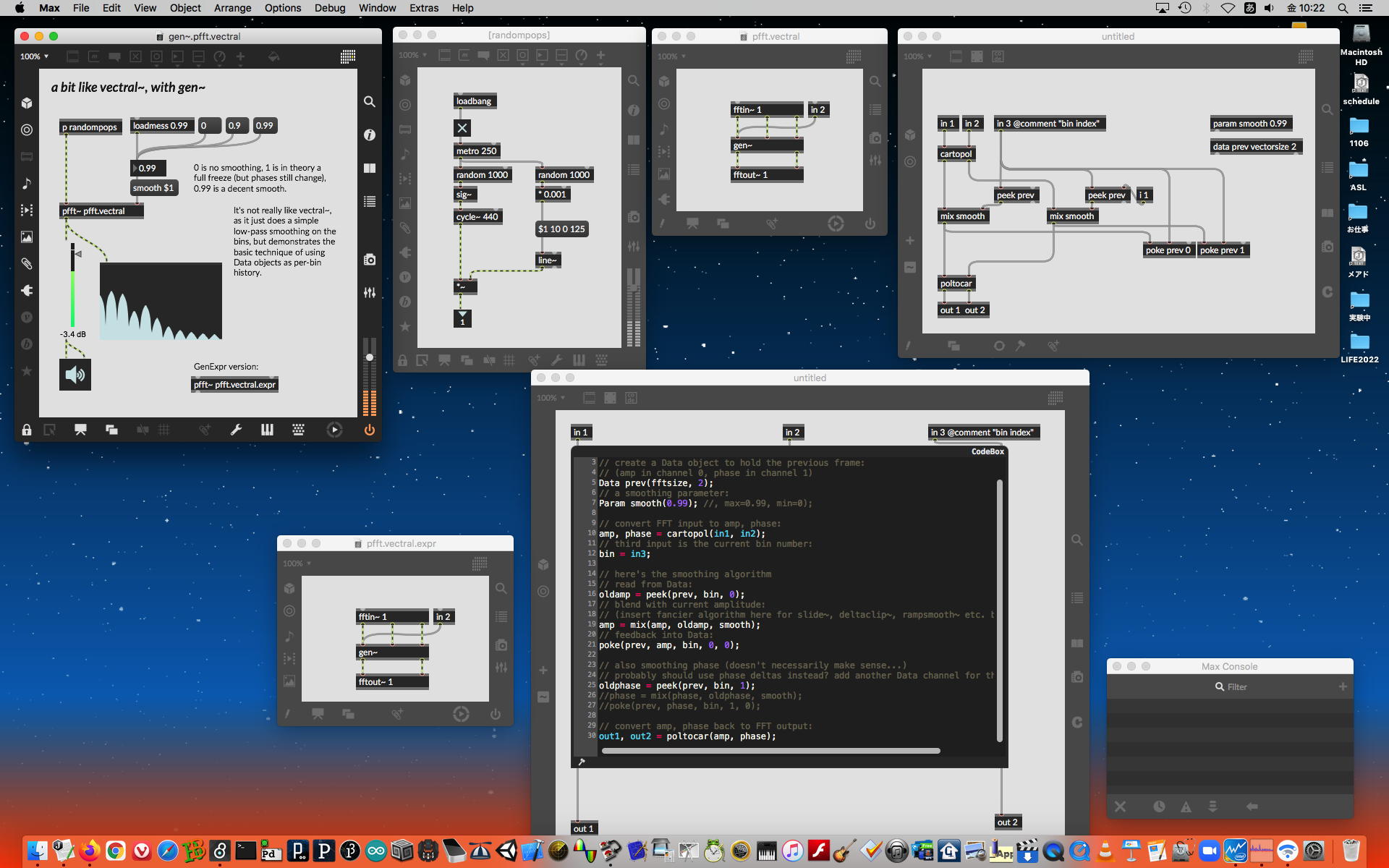
Task: Open the 100% zoom dropdown in randompops window
Action: [413, 55]
